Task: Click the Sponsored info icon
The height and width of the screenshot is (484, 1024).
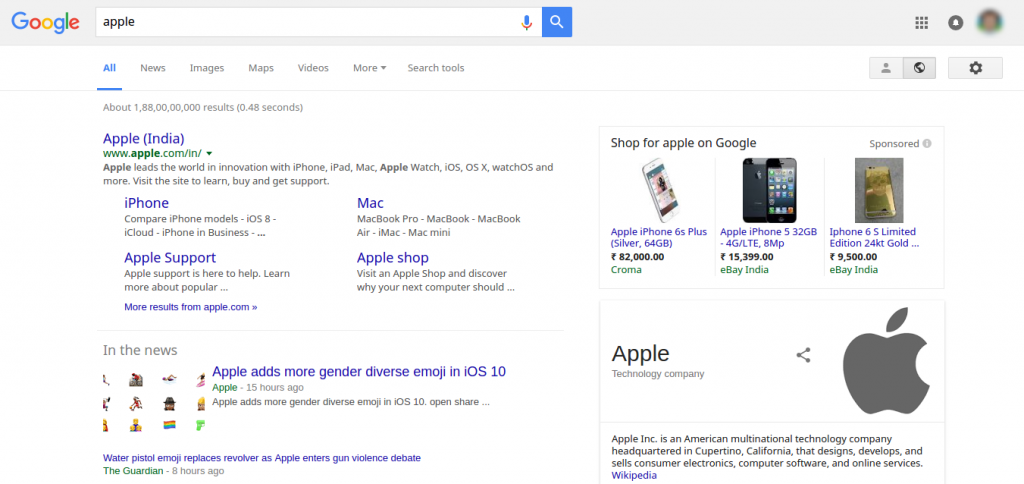Action: (927, 144)
